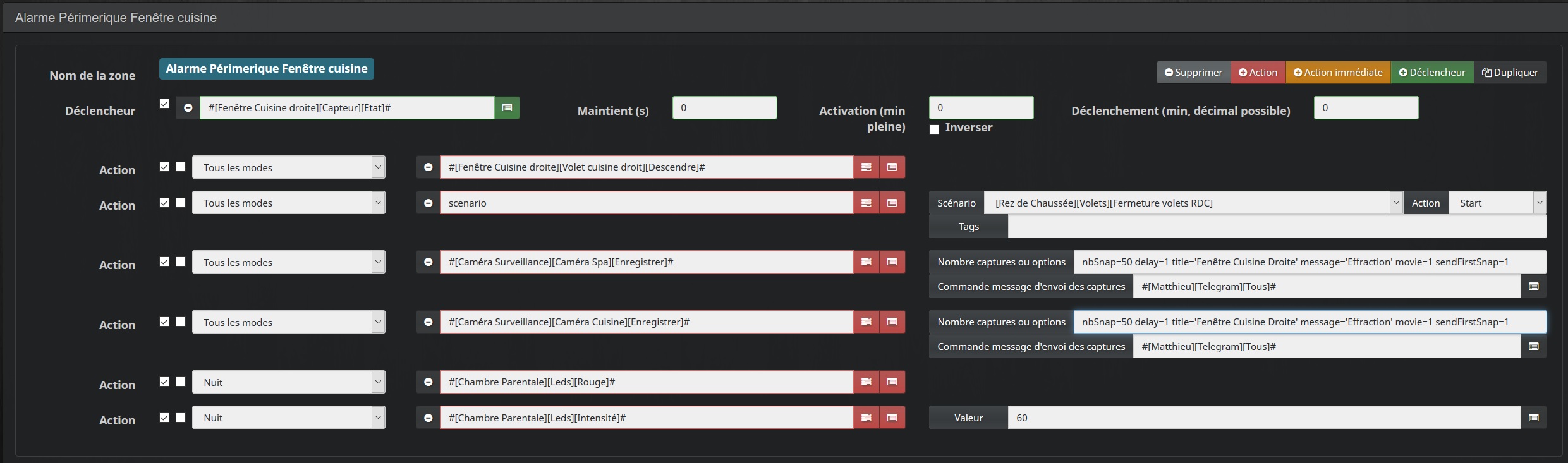Click list-alt command picker icon on Caméra Cuisine row
This screenshot has height=463, width=1568.
892,322
